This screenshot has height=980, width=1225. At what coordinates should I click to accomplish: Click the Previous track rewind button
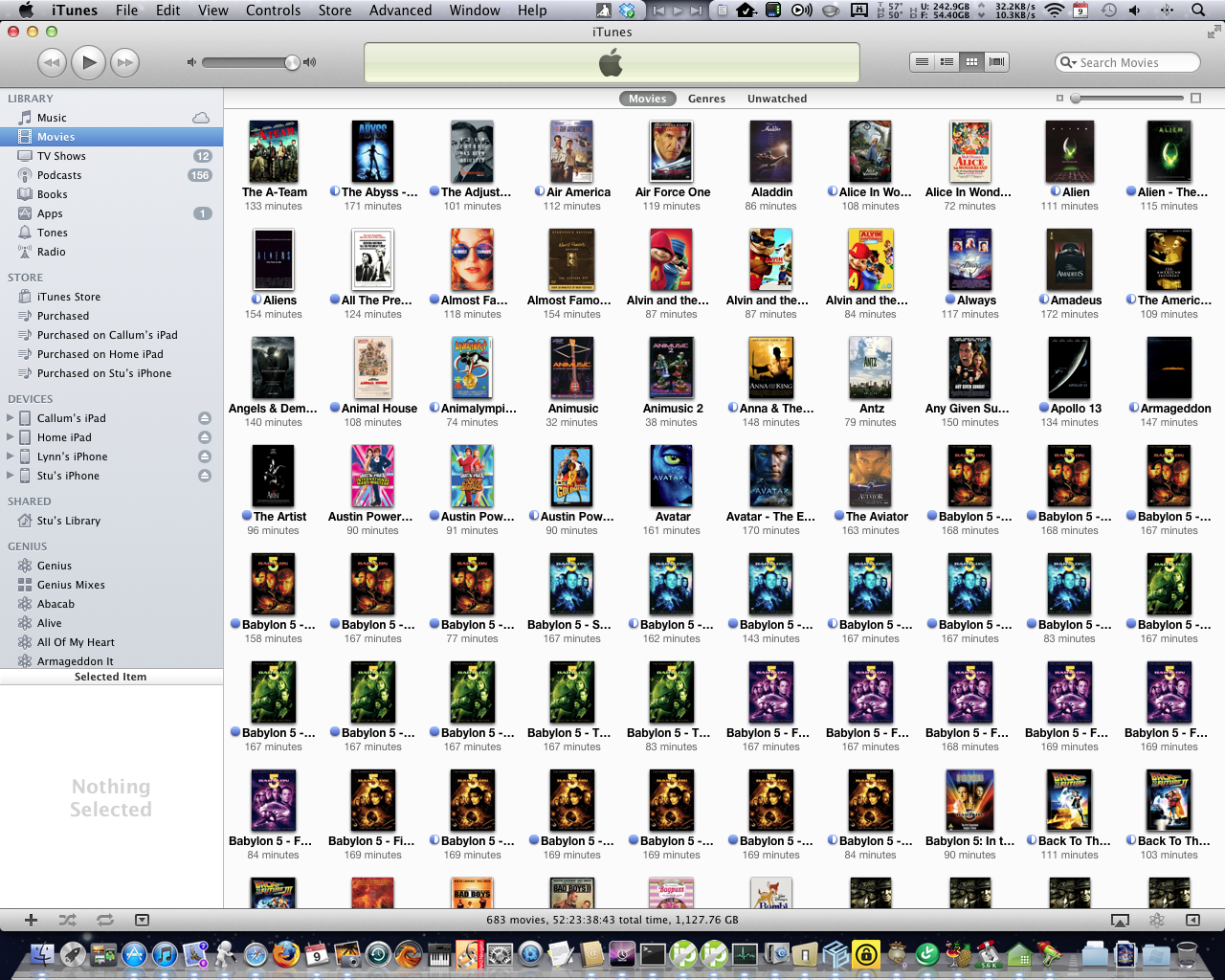click(52, 62)
